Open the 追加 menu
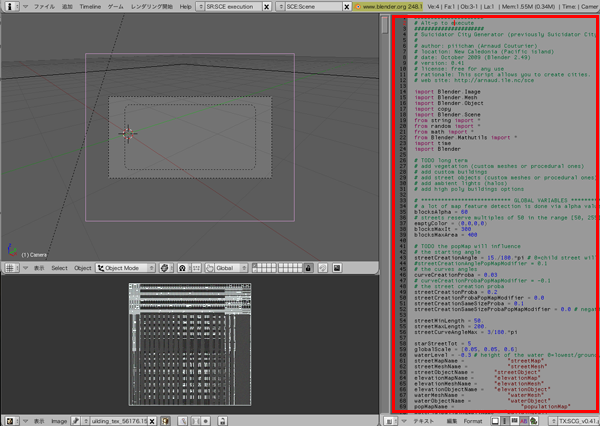The width and height of the screenshot is (600, 426). pyautogui.click(x=67, y=7)
